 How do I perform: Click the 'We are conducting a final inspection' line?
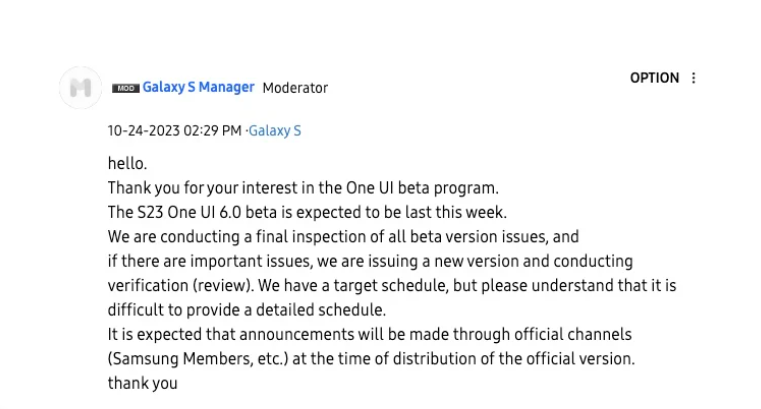point(343,237)
